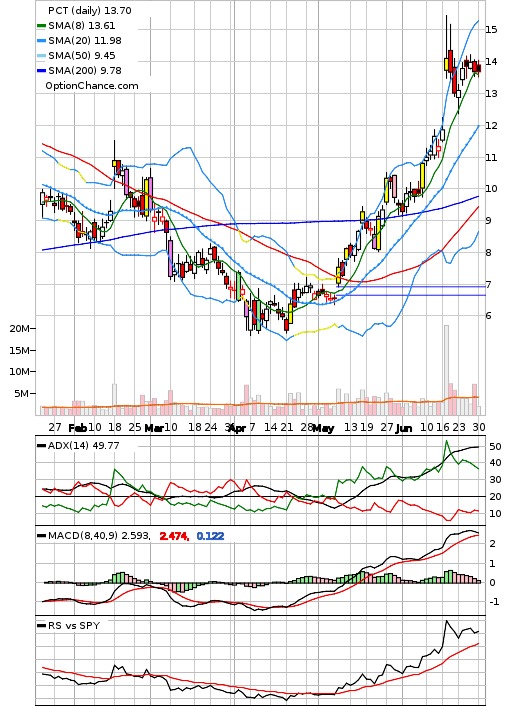This screenshot has height=706, width=526.
Task: Click the Mar month label on date axis
Action: (x=154, y=428)
